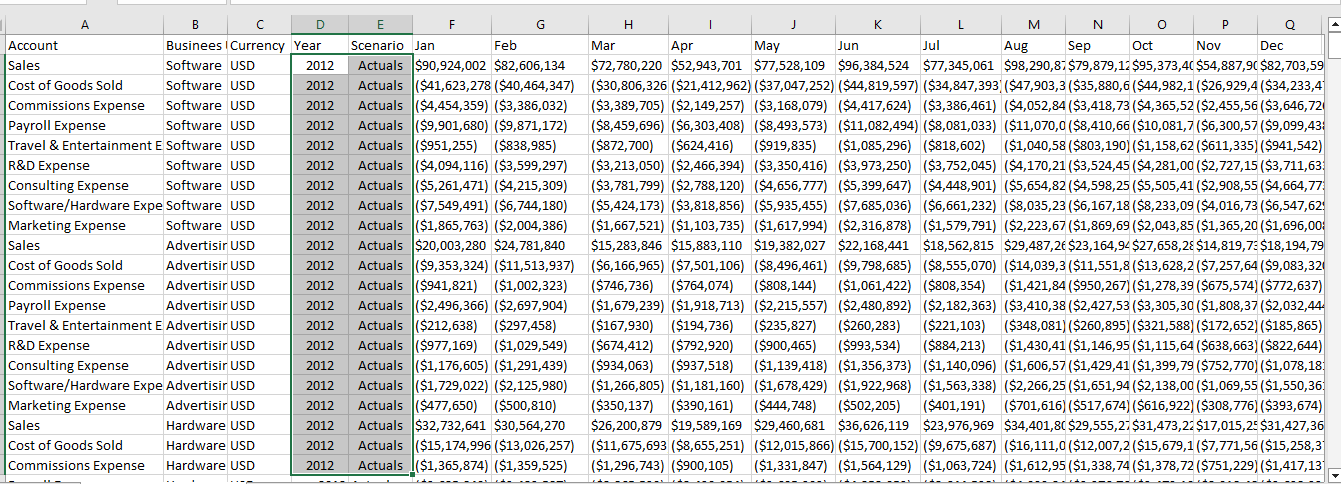
Task: Select column Q header
Action: tap(1290, 25)
